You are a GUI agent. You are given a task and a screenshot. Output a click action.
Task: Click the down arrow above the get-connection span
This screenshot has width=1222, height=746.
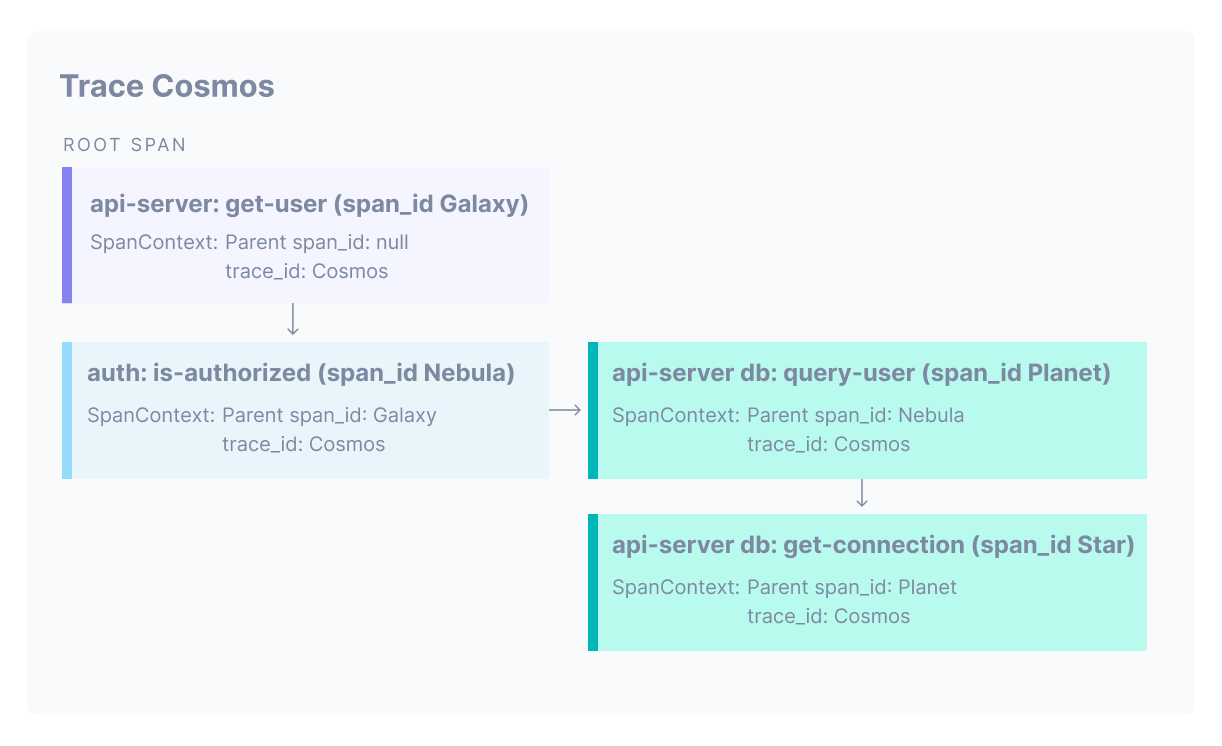click(862, 494)
